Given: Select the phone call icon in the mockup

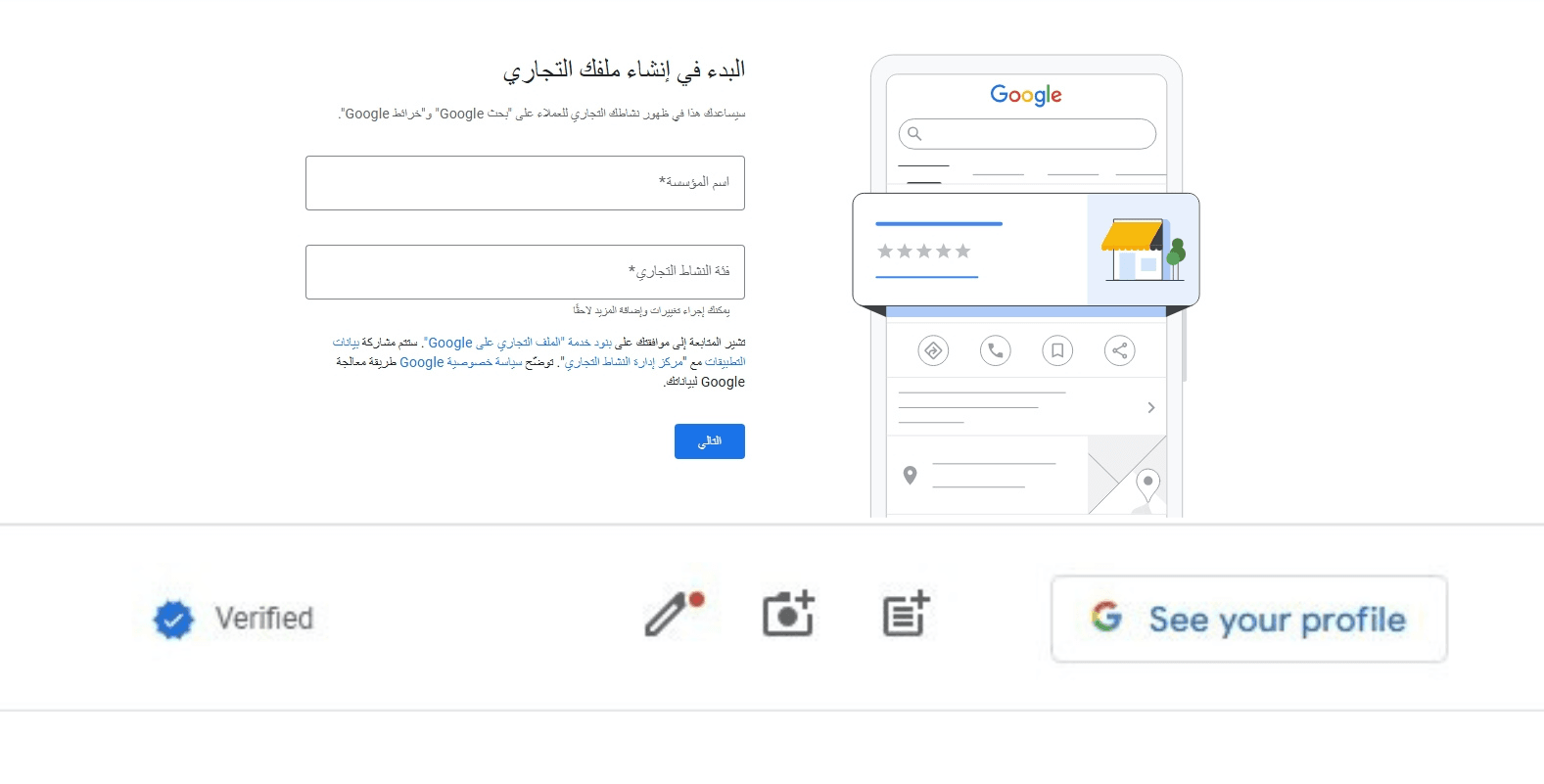Looking at the screenshot, I should [996, 349].
